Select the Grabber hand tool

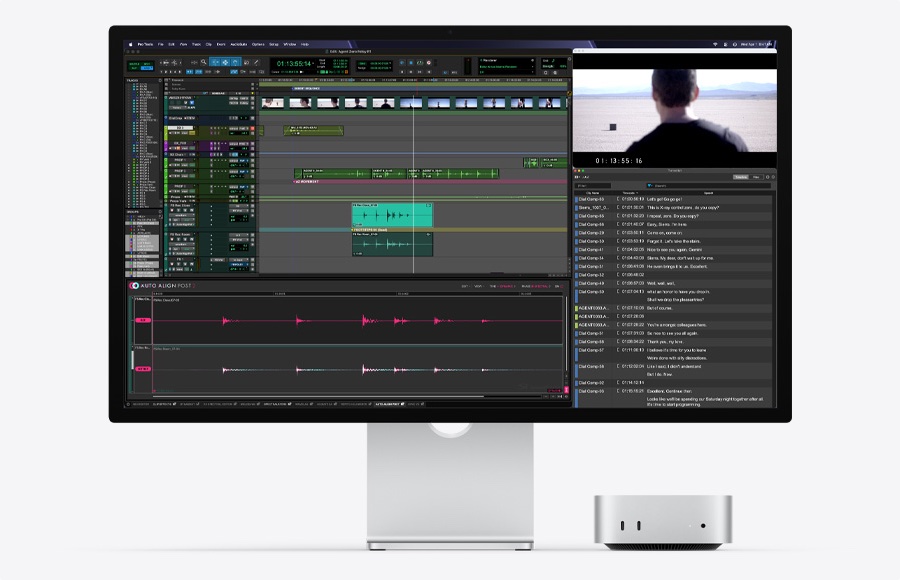click(235, 62)
